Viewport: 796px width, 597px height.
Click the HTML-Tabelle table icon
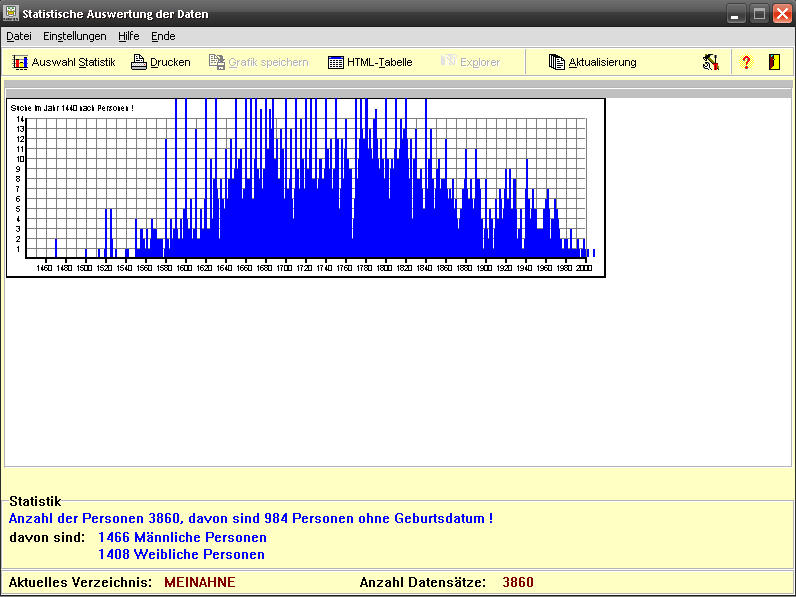pos(336,62)
